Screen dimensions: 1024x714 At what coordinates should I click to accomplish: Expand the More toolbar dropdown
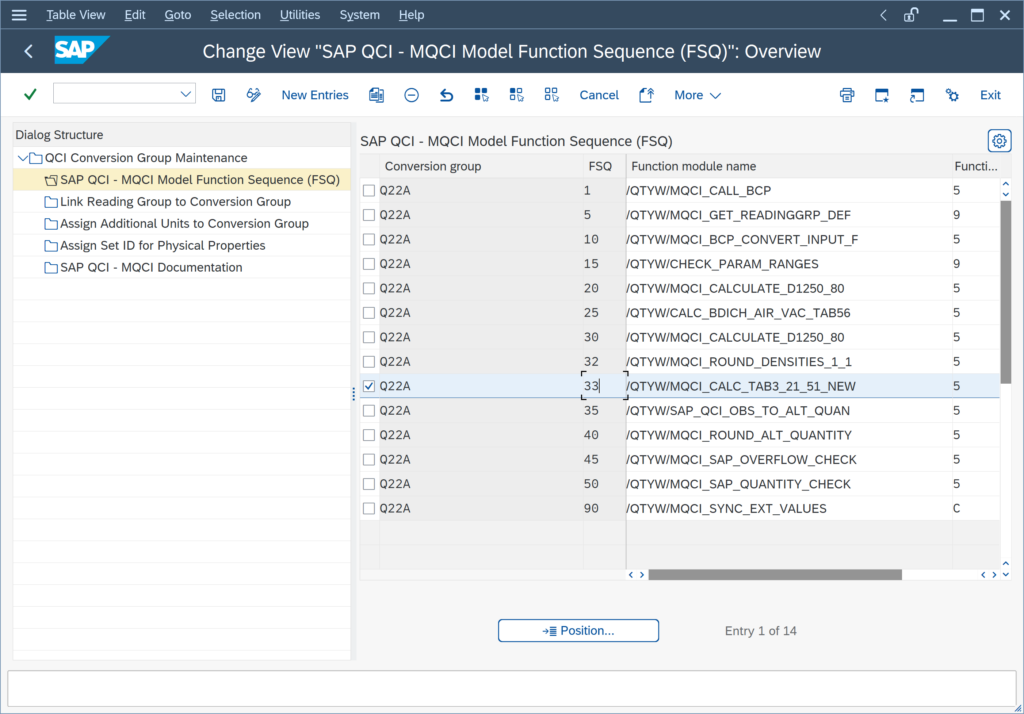697,95
